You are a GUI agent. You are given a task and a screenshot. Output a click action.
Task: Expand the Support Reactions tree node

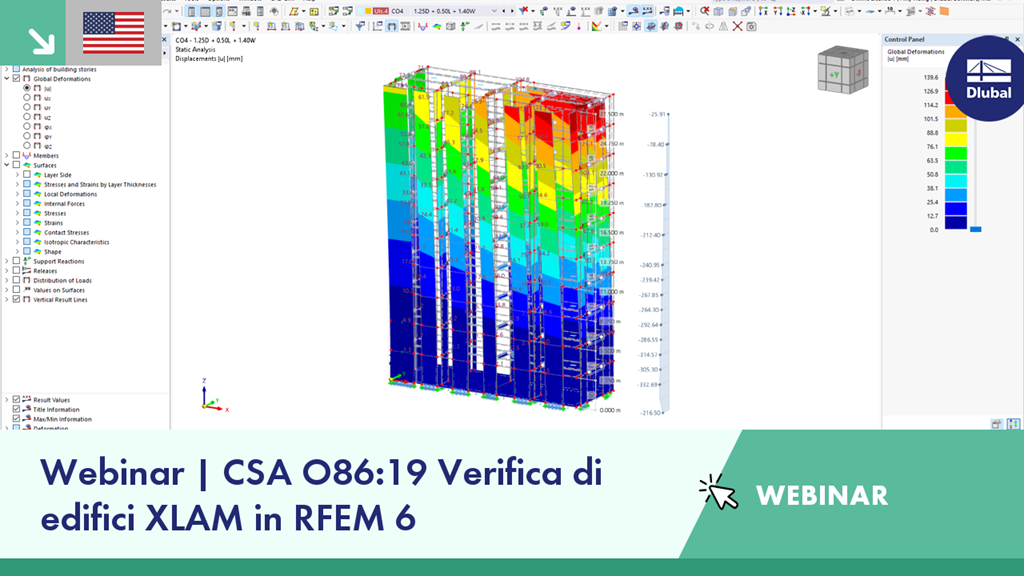coord(7,261)
